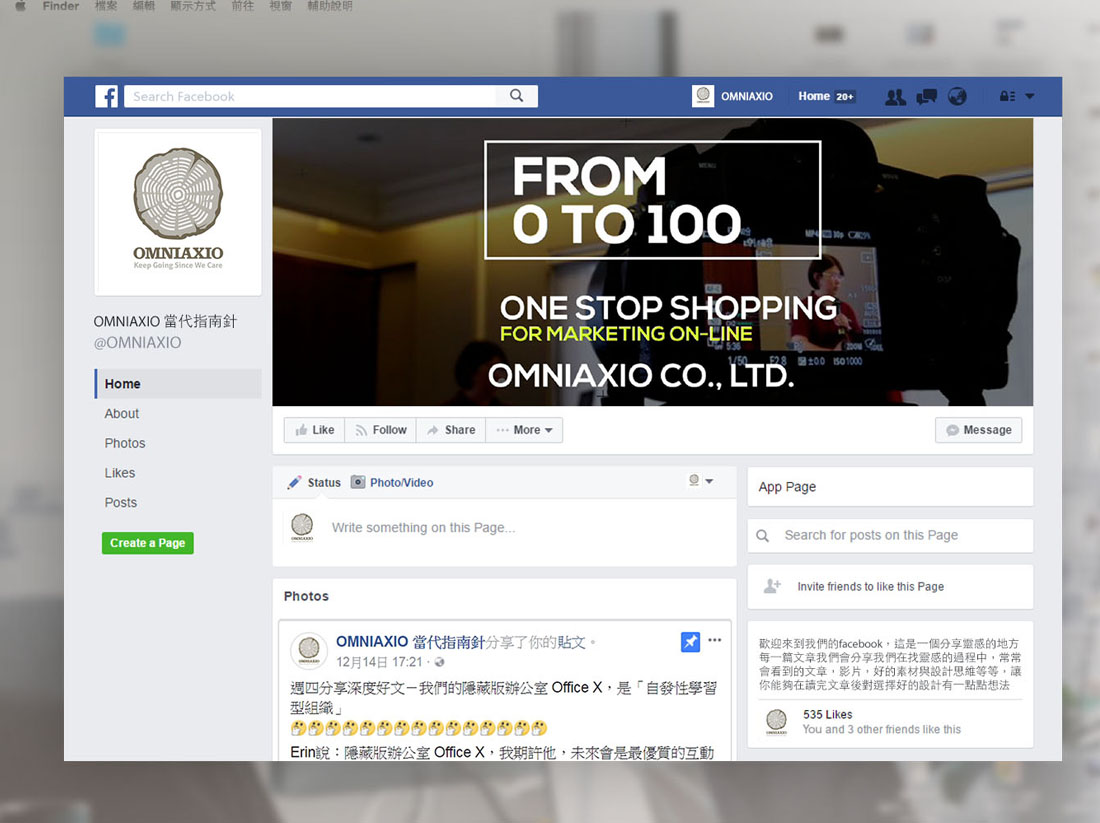
Task: Click the post timestamp 12月14日 17:21
Action: coord(379,662)
